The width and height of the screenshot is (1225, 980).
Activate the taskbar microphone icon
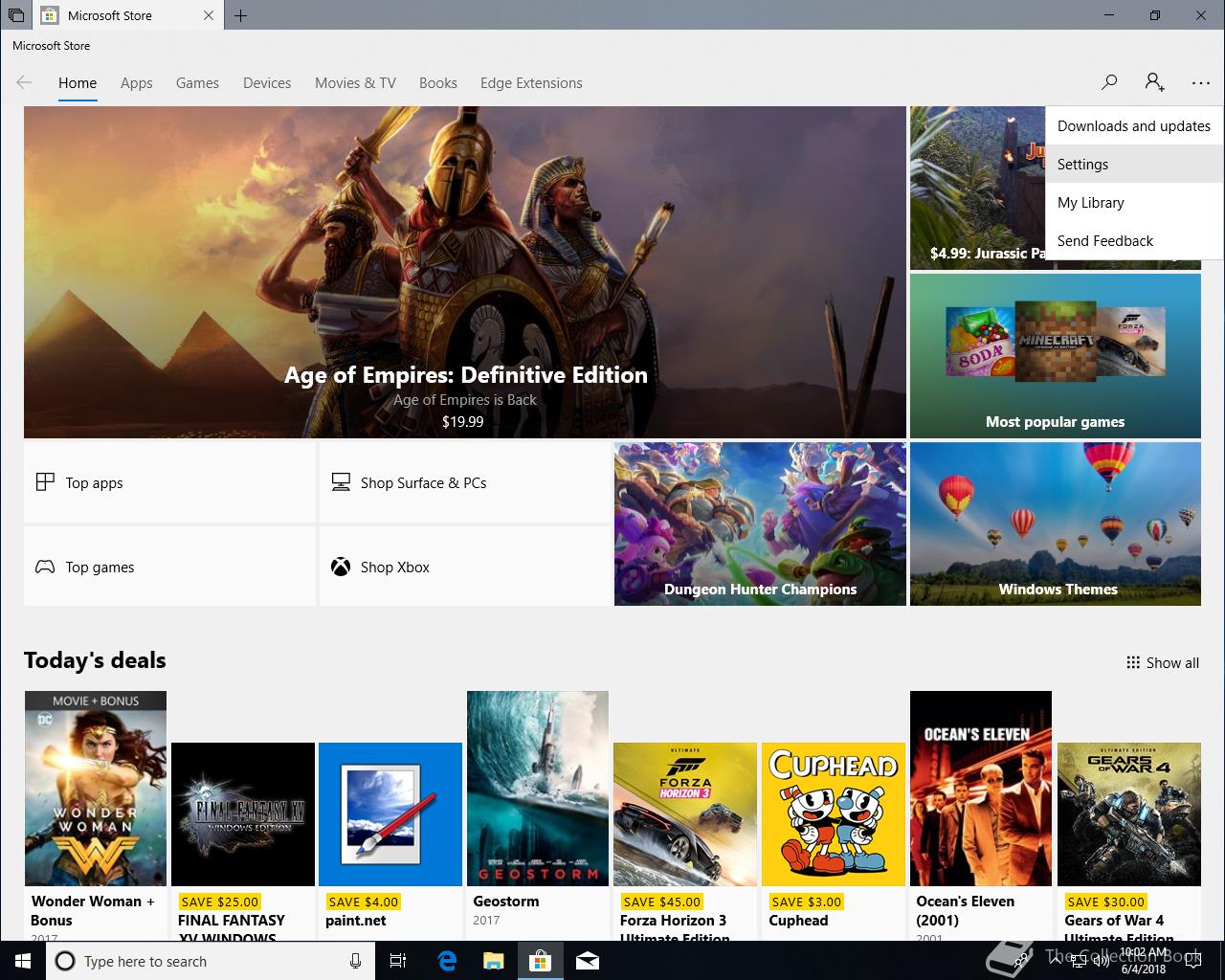pyautogui.click(x=356, y=961)
